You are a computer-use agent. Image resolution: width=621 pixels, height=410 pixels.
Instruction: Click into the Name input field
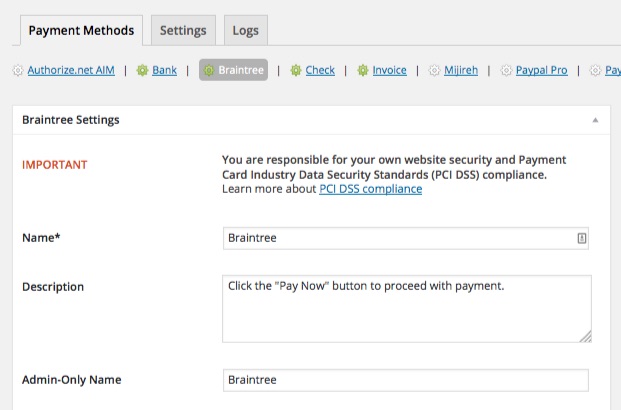(x=406, y=238)
